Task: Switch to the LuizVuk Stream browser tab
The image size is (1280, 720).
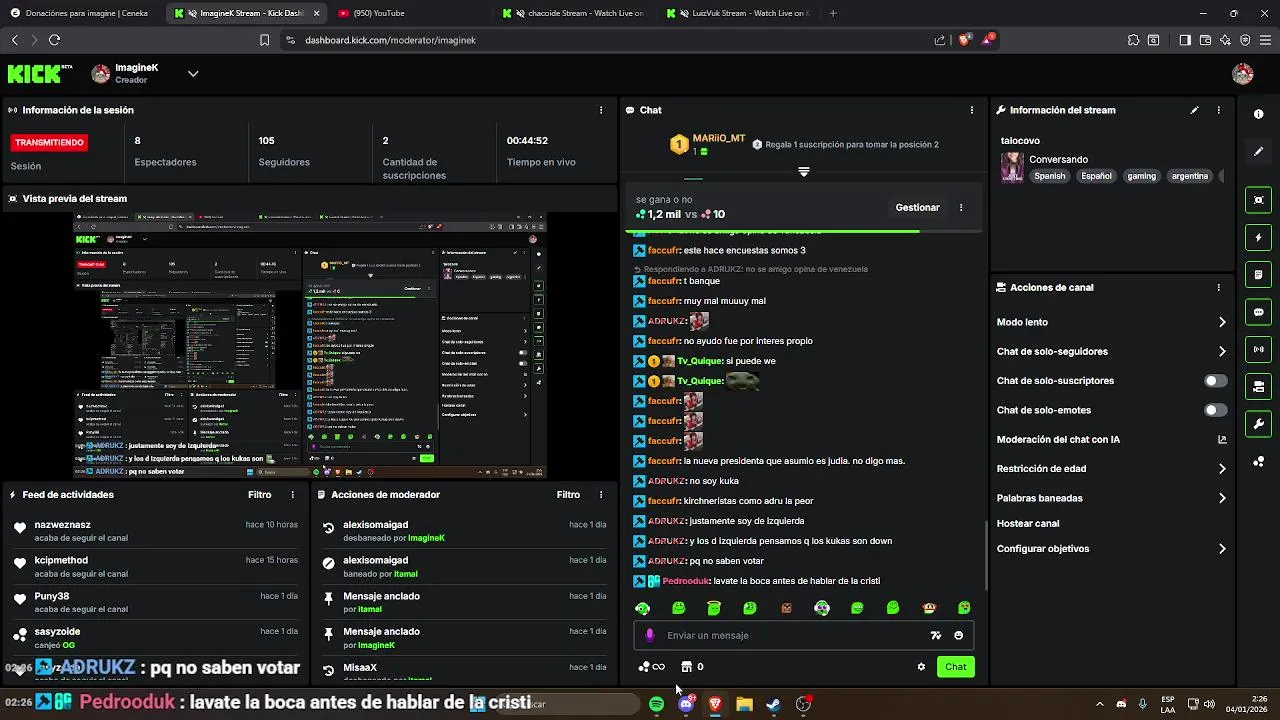Action: pos(740,13)
